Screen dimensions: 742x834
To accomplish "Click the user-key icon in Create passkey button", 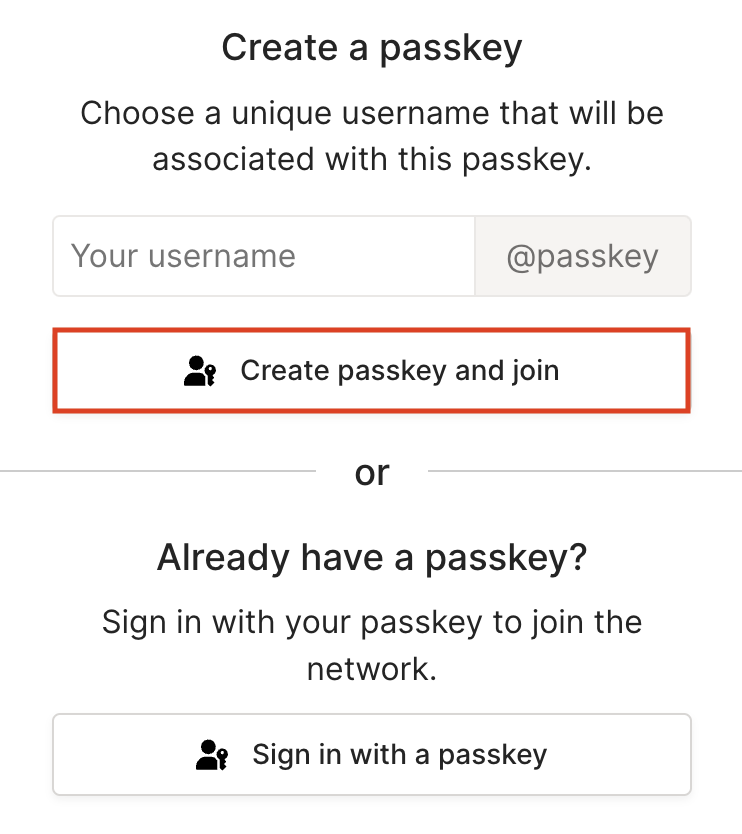I will coord(200,371).
